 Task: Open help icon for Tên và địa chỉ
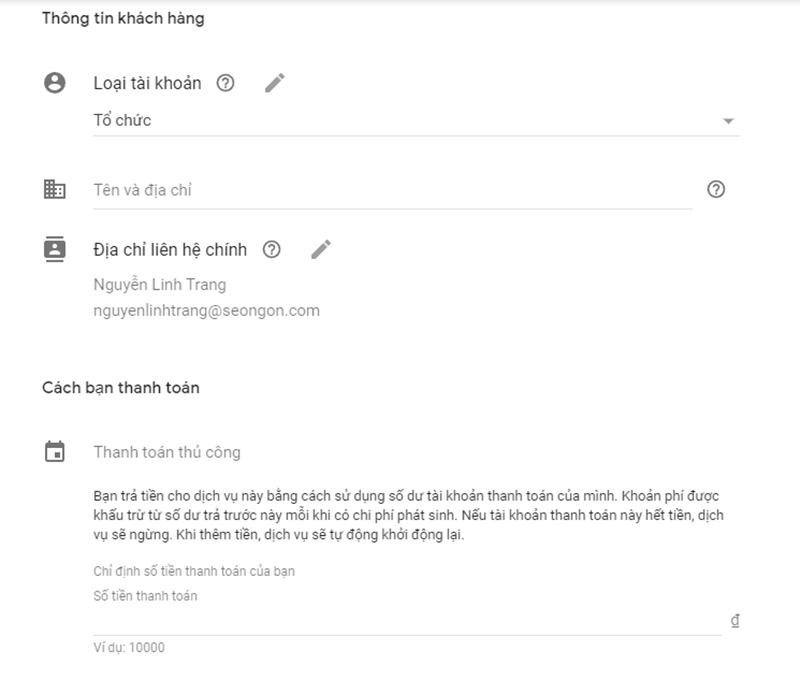click(716, 189)
